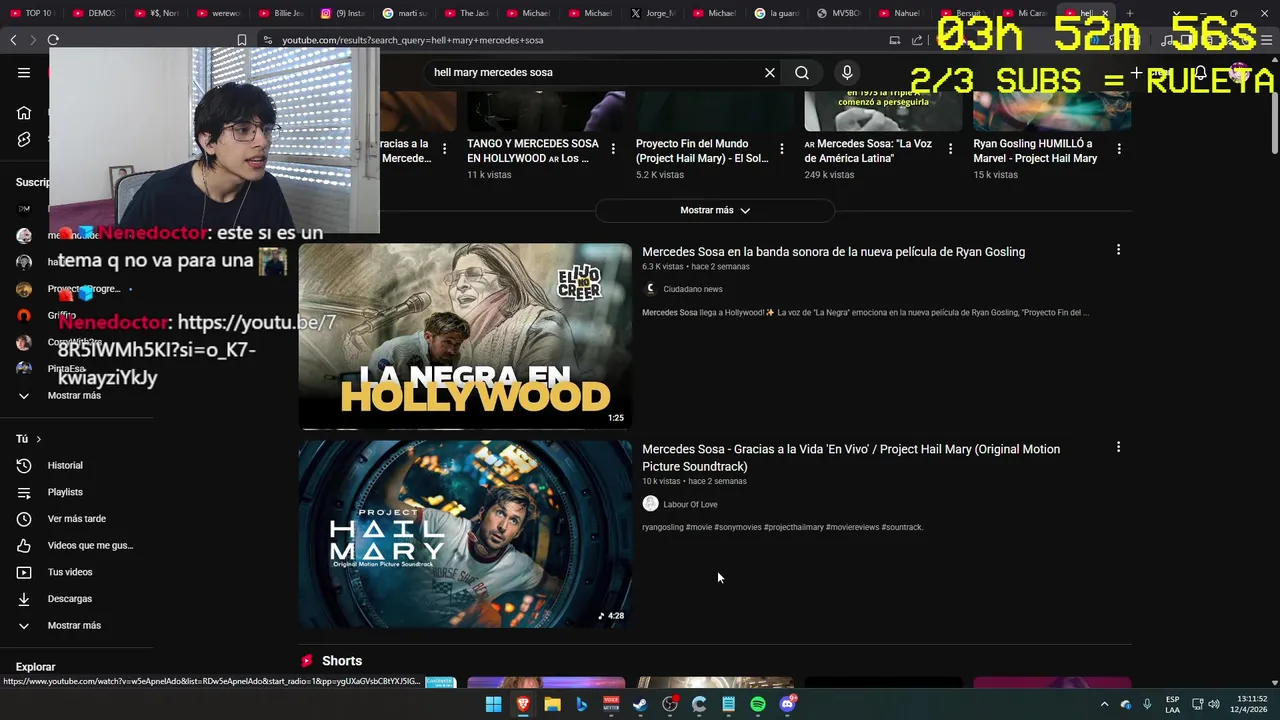Screen dimensions: 1280x720
Task: Open options for 'Proyecto Fin del Mundo' video
Action: 782,149
